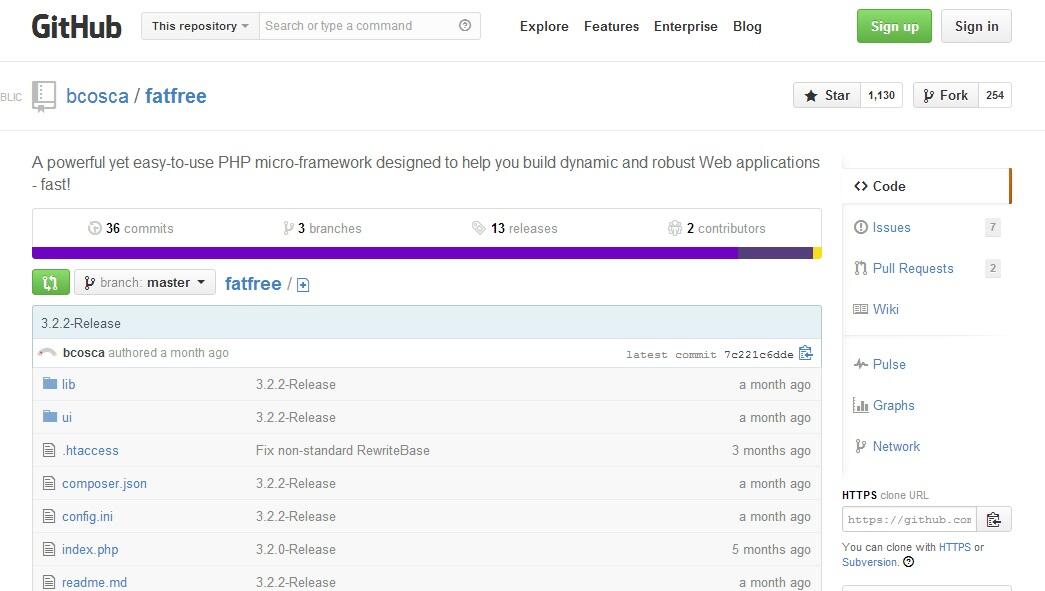
Task: Fork the fatfree repository
Action: [944, 95]
